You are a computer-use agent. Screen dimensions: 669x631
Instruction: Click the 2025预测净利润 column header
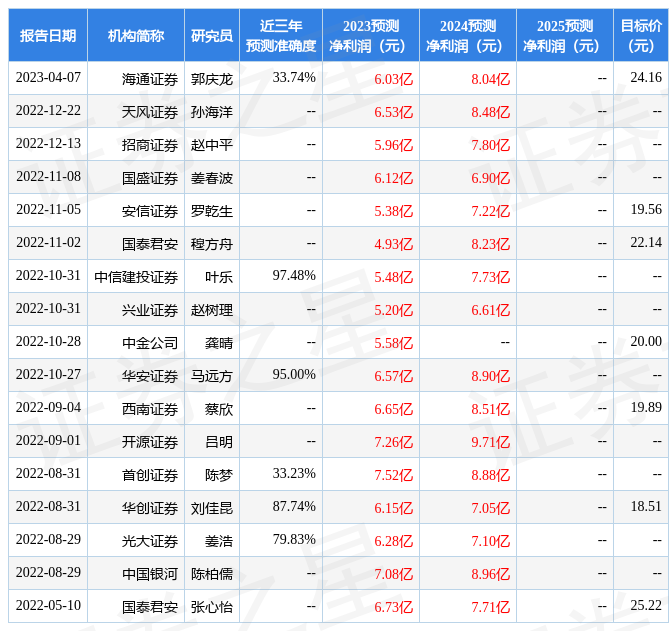(564, 35)
